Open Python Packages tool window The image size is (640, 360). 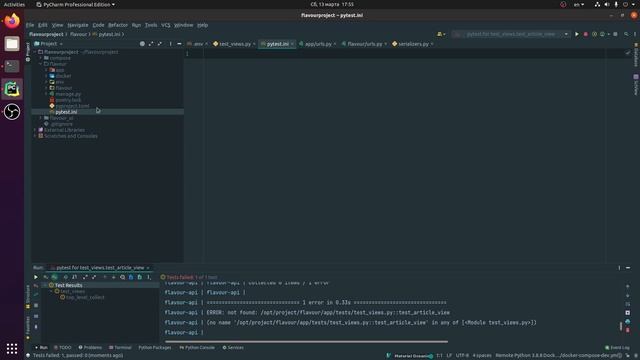coord(155,348)
